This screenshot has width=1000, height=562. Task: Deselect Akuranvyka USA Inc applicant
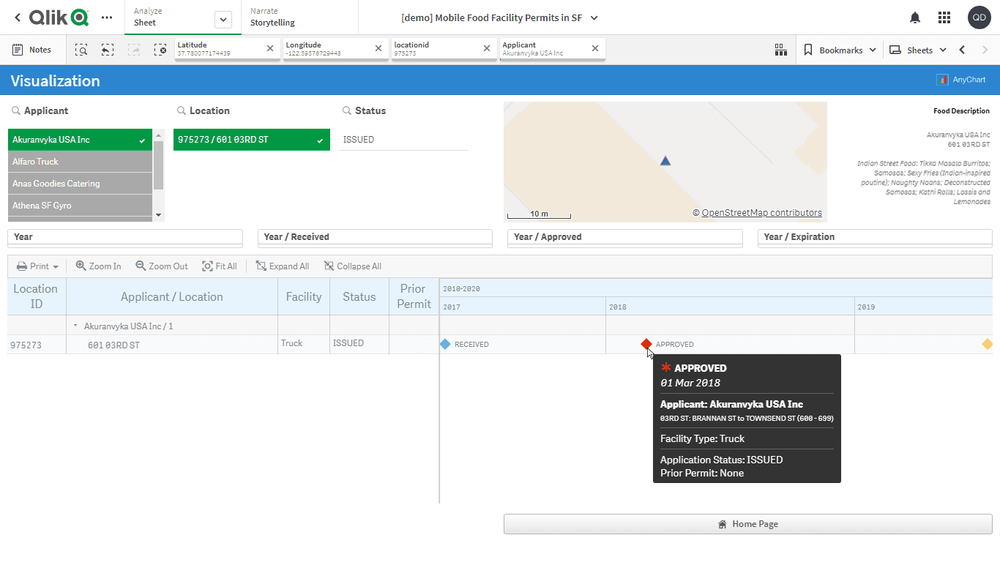[x=80, y=140]
